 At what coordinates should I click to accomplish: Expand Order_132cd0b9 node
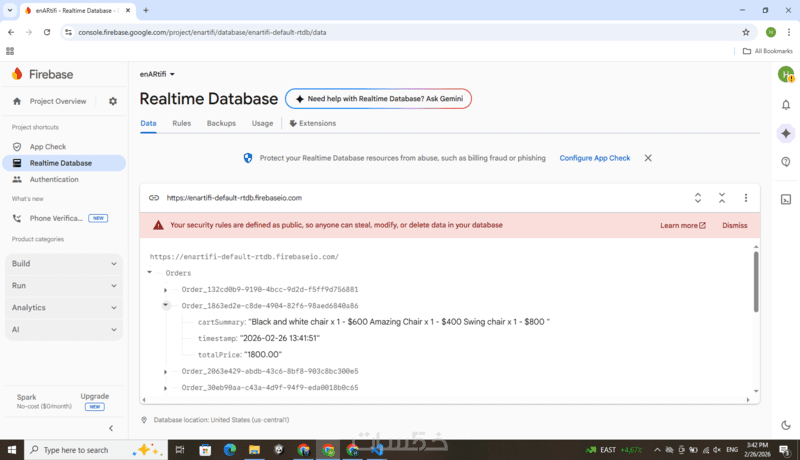pos(165,290)
